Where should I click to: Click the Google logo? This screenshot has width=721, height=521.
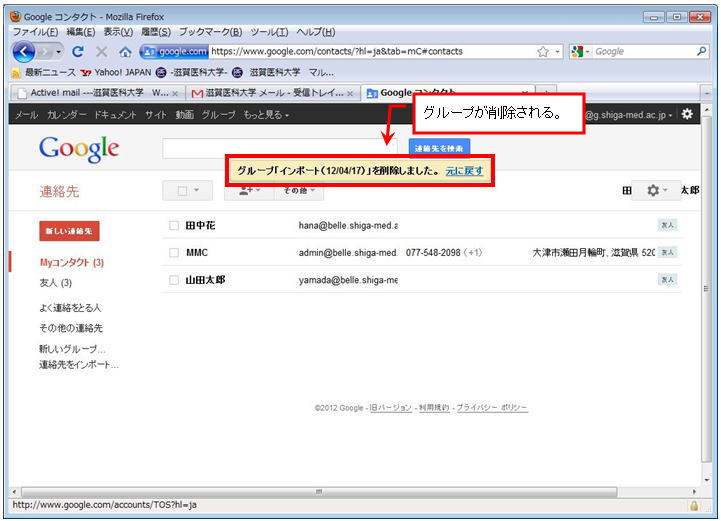coord(79,149)
